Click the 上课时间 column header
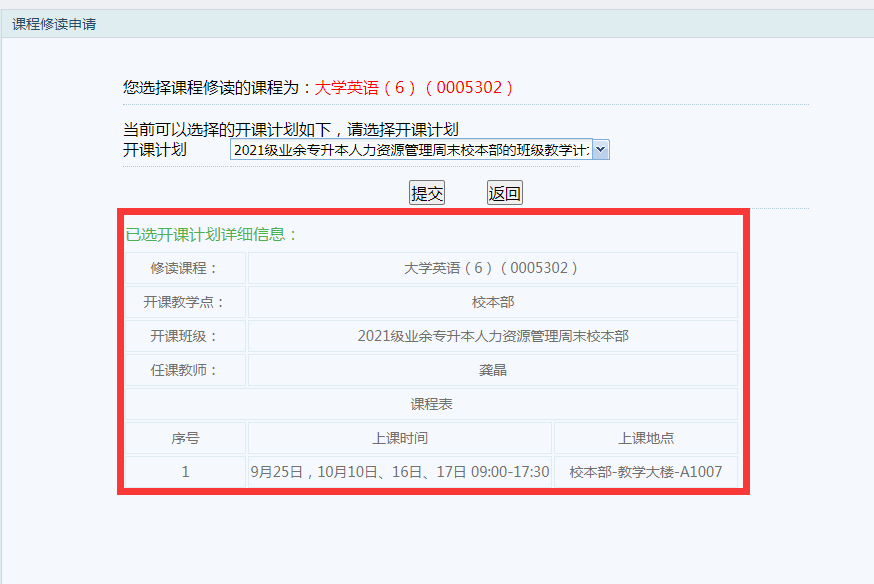Screen dimensions: 874x584 point(400,438)
